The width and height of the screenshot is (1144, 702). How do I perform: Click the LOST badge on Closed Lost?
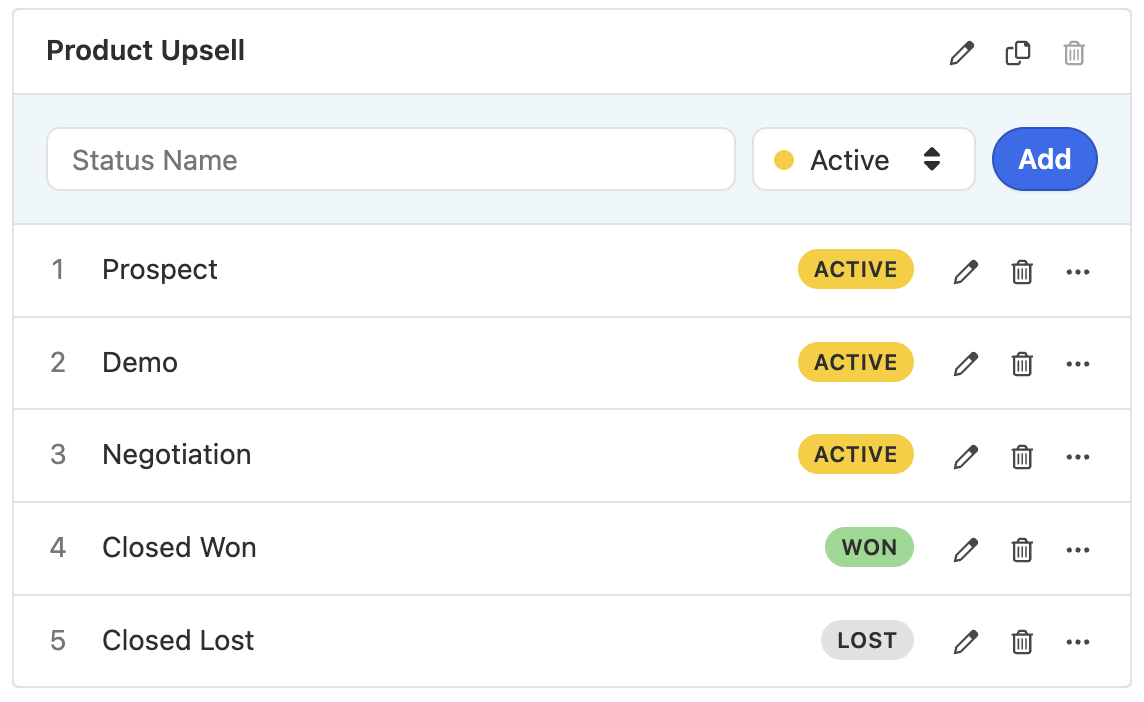pos(867,640)
